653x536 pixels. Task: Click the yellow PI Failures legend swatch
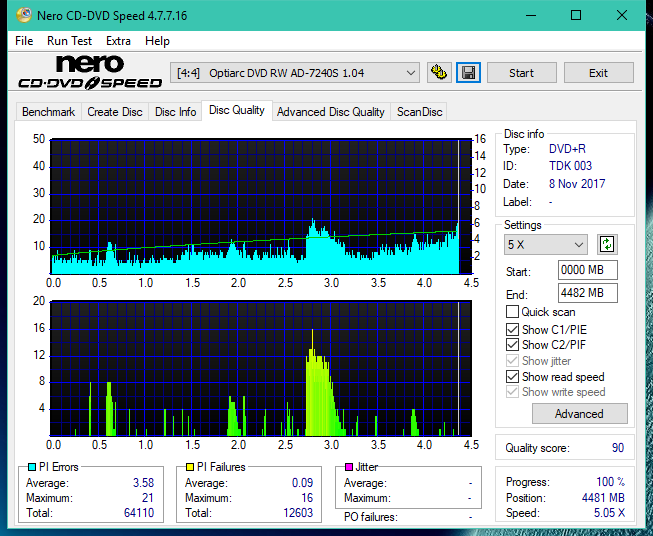pyautogui.click(x=190, y=467)
